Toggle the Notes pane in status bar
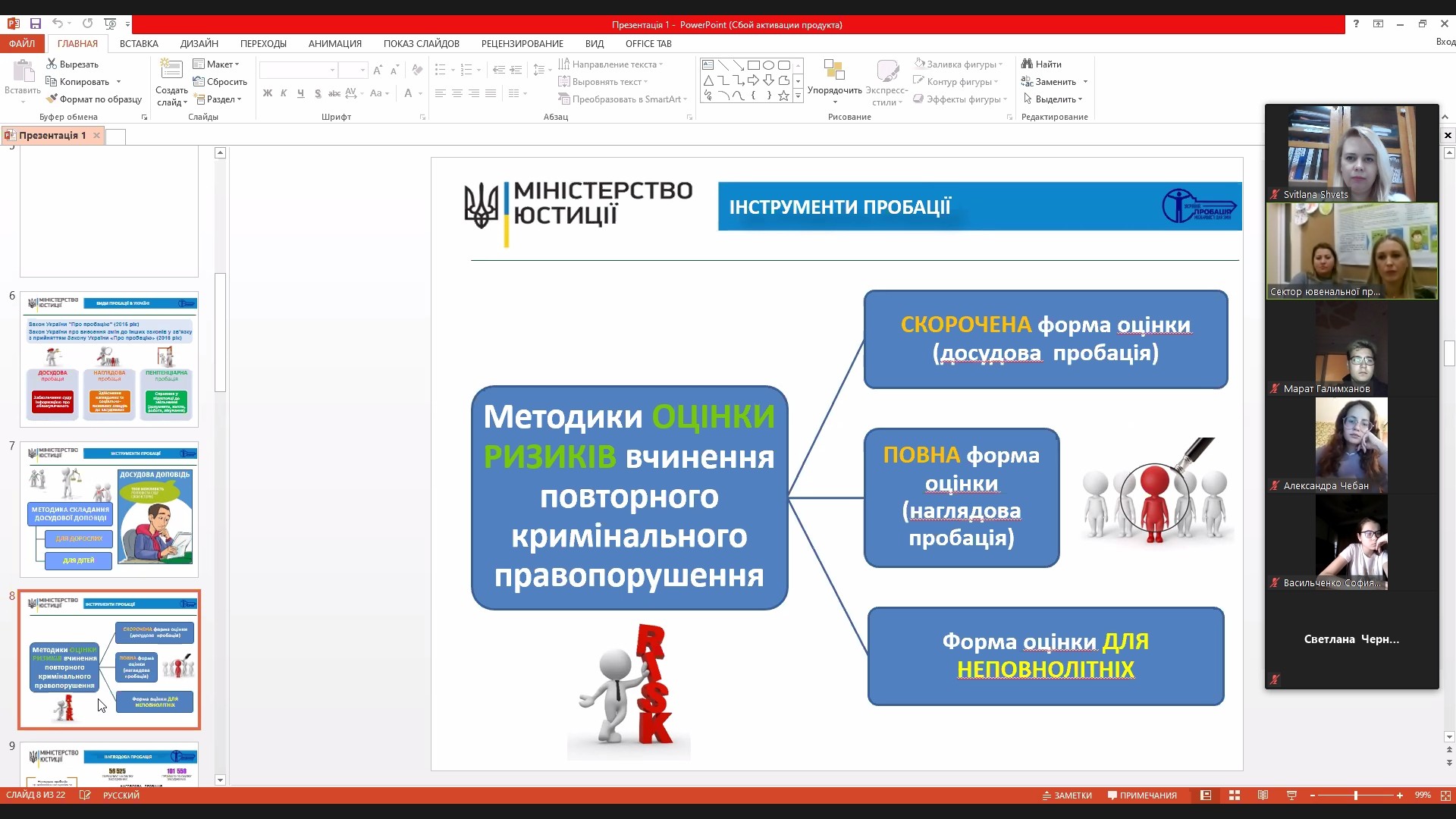1456x819 pixels. tap(1067, 795)
